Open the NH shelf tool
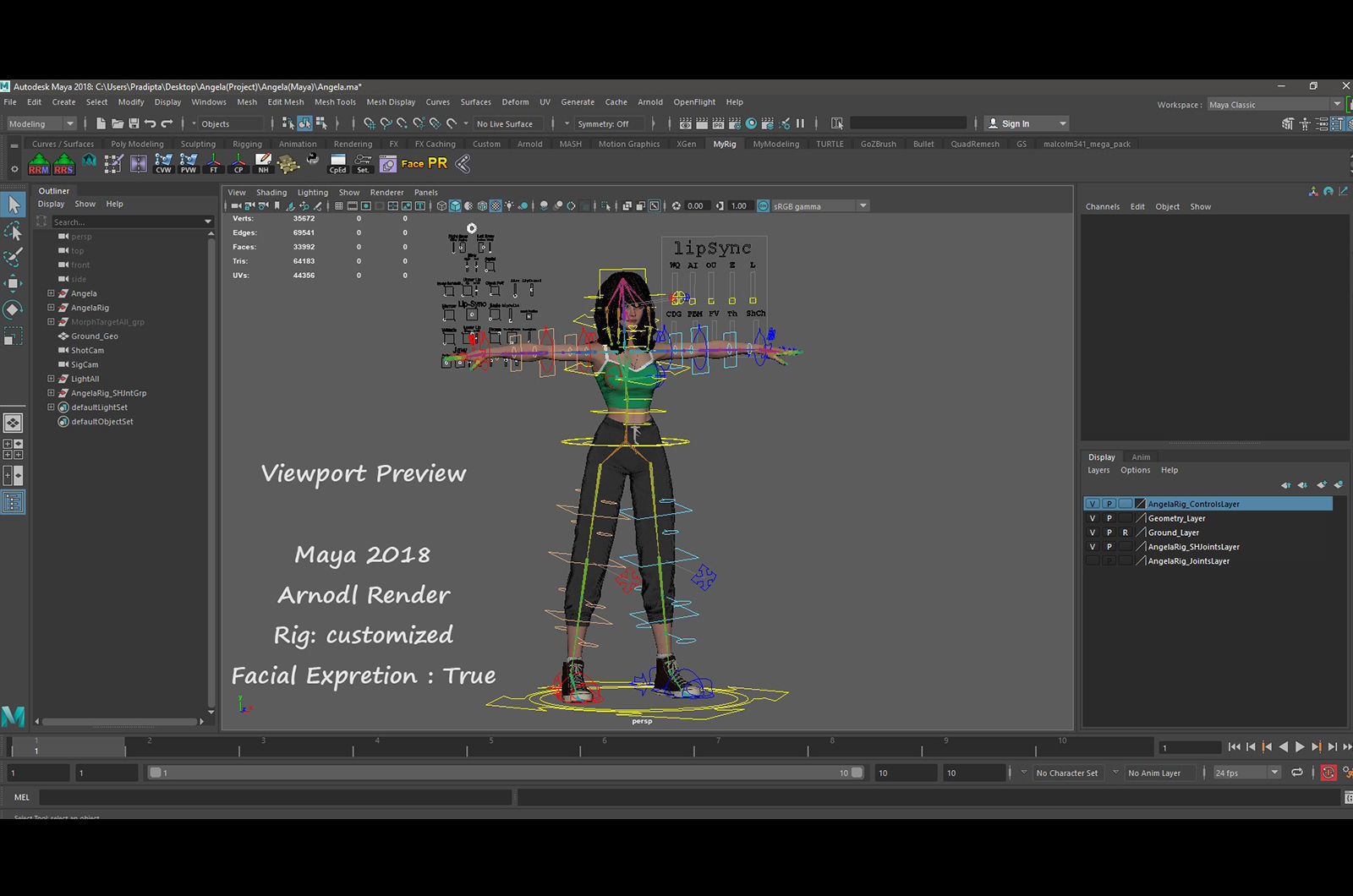The image size is (1353, 896). [x=264, y=164]
